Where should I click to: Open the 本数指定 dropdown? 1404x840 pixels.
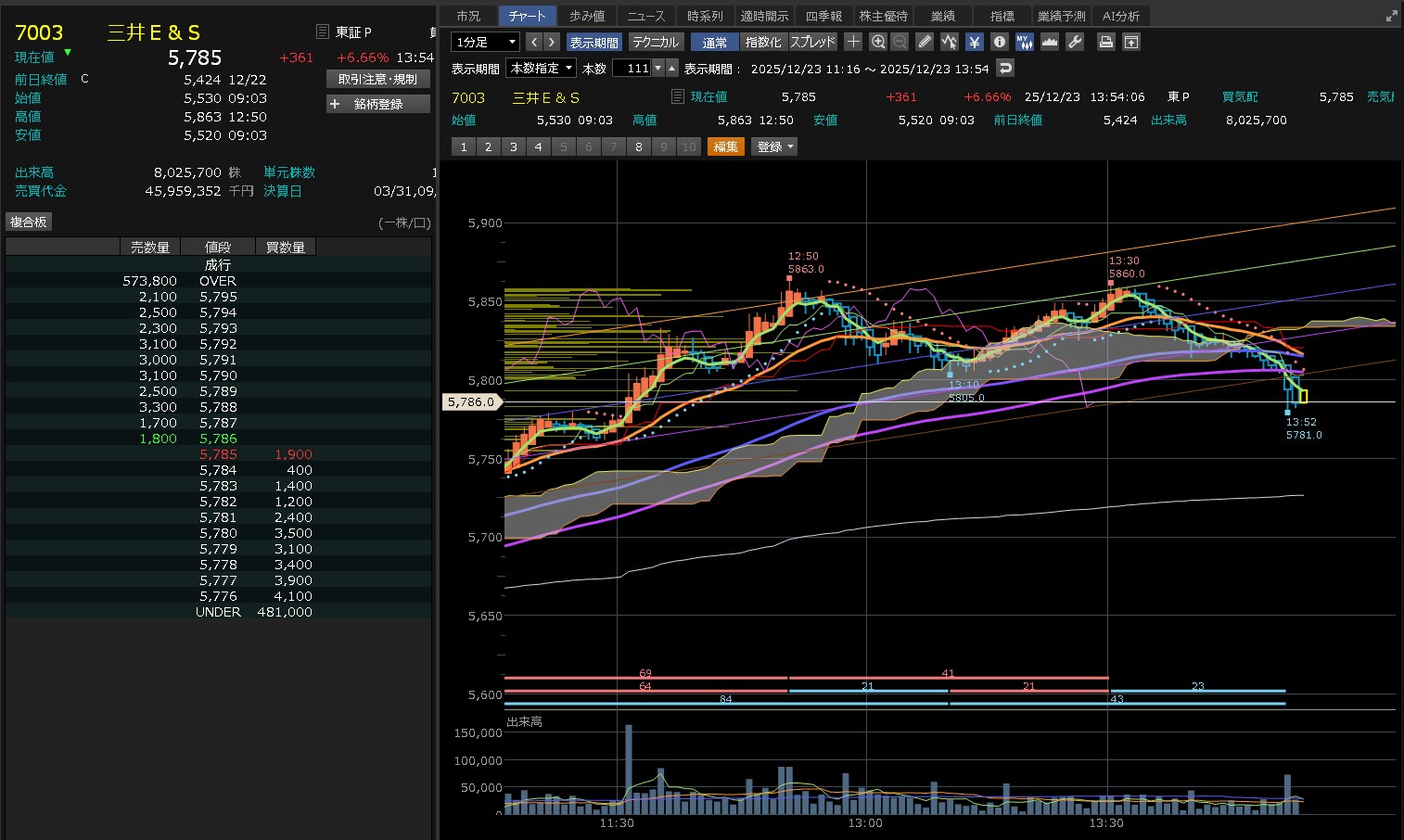[x=542, y=69]
